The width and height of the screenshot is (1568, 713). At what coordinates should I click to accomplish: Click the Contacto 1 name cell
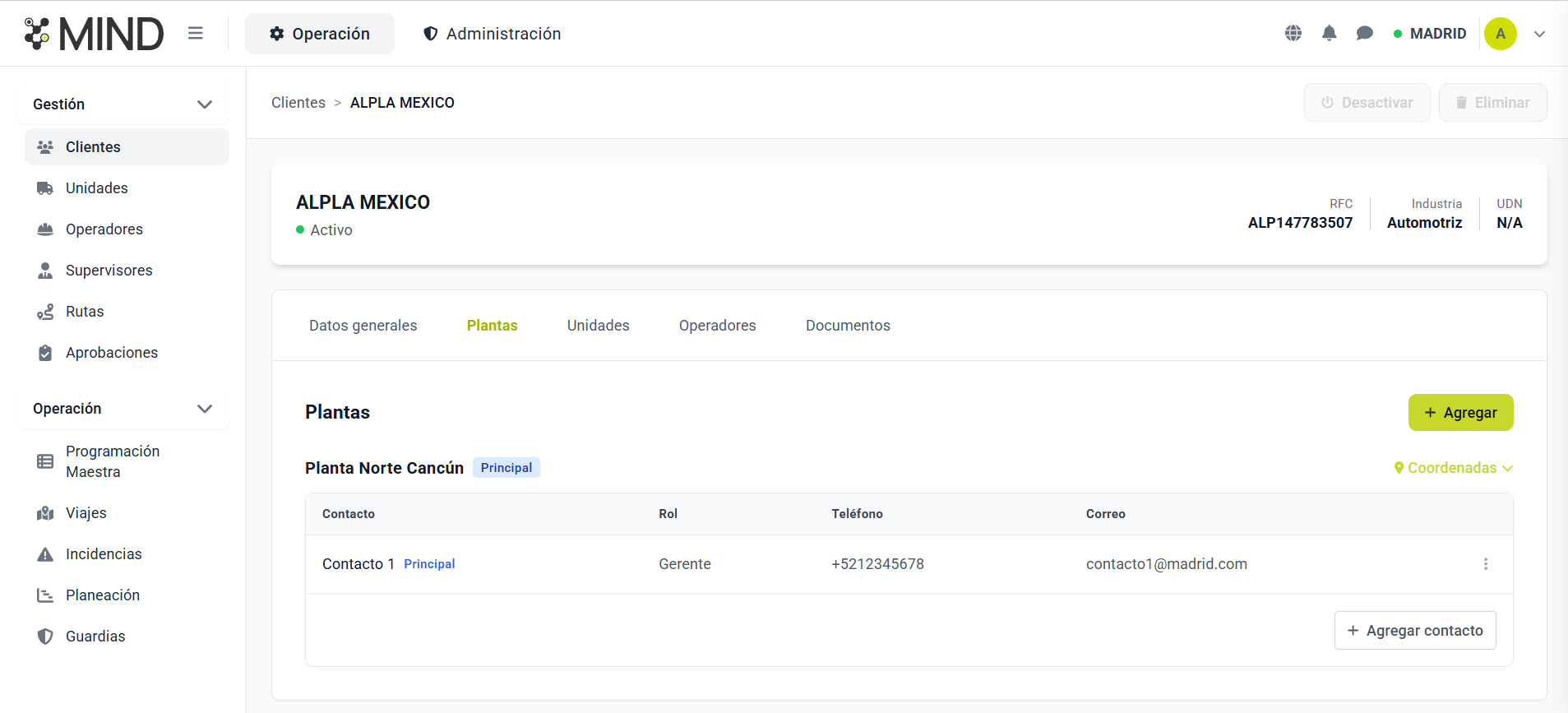(x=358, y=564)
